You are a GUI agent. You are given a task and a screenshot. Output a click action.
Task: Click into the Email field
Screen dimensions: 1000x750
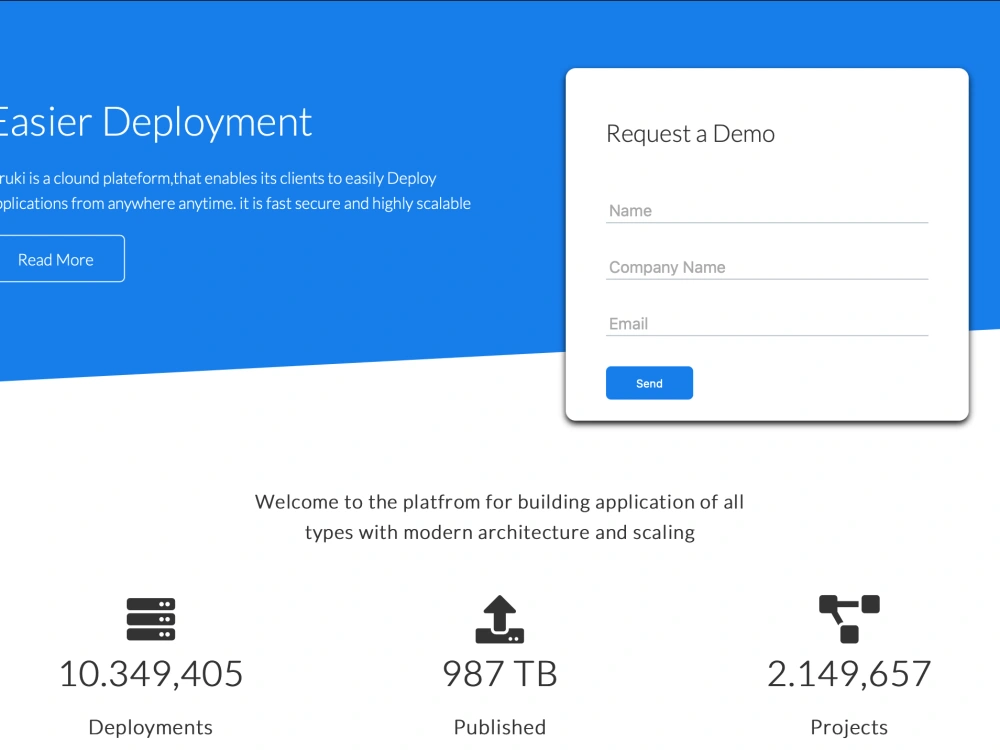(x=767, y=324)
